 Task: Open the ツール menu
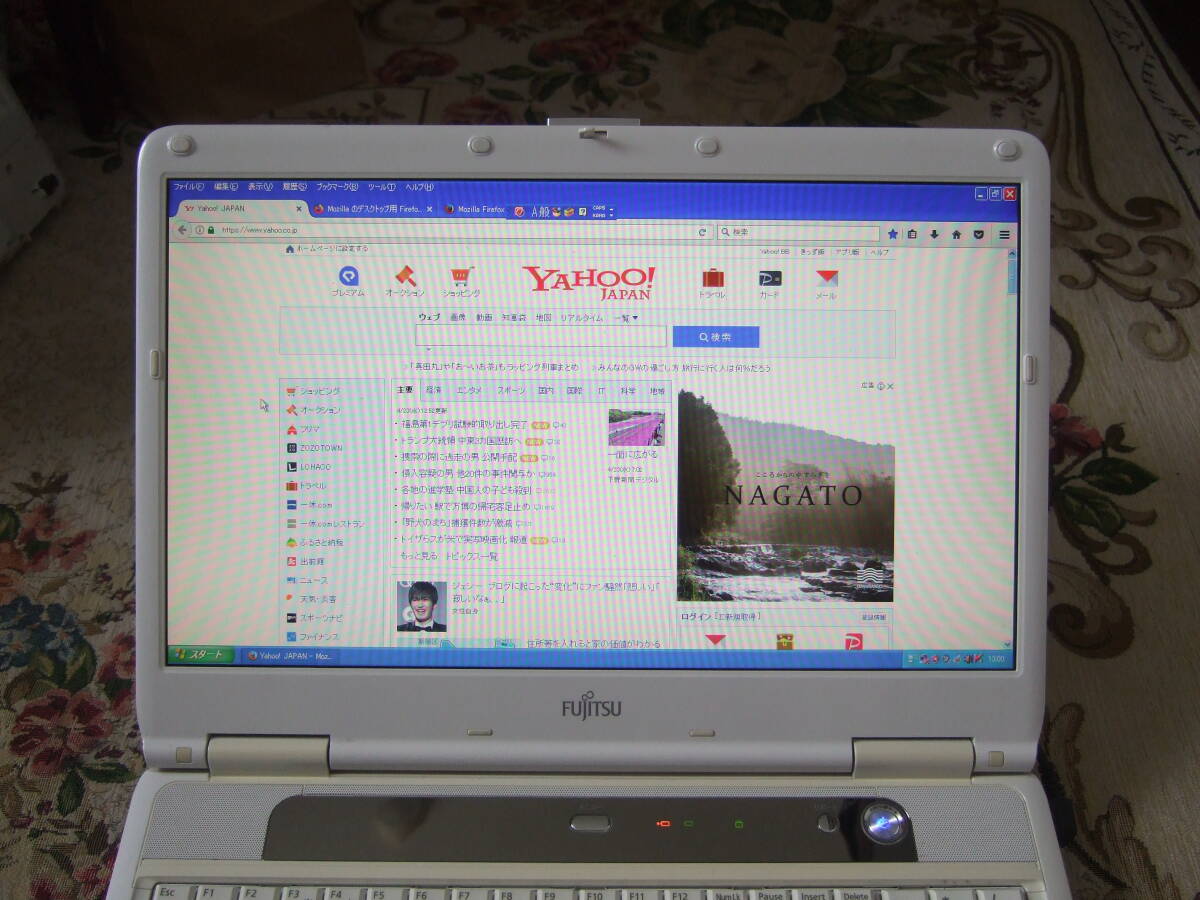[381, 187]
